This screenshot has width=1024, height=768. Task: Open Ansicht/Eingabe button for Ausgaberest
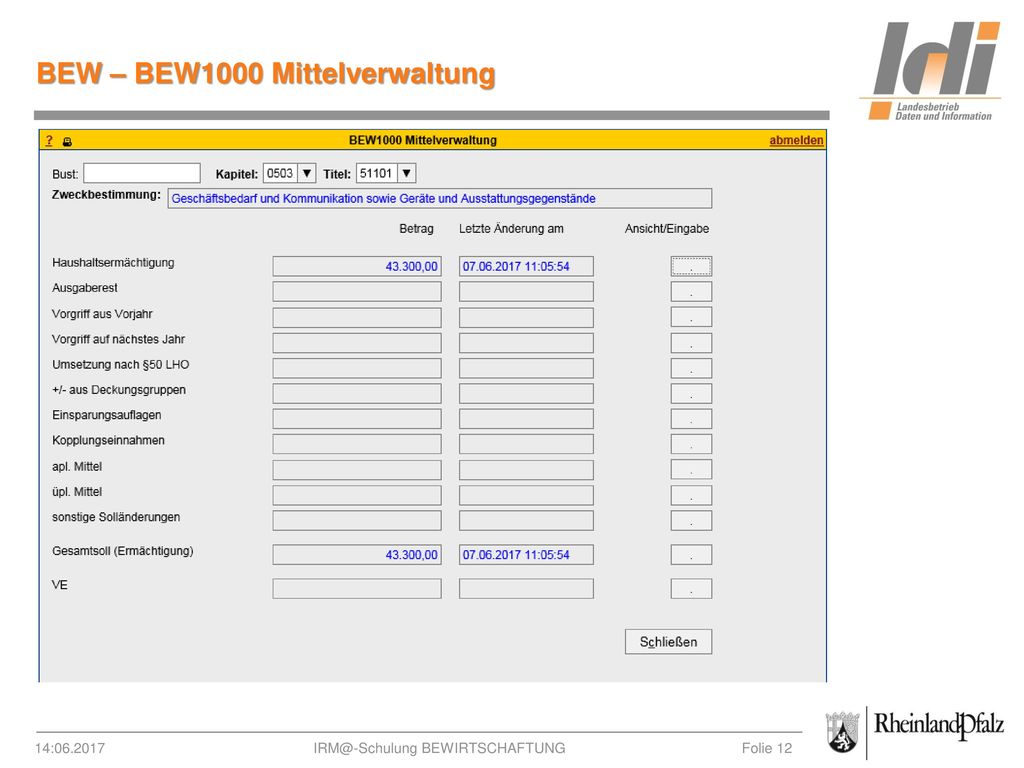691,291
